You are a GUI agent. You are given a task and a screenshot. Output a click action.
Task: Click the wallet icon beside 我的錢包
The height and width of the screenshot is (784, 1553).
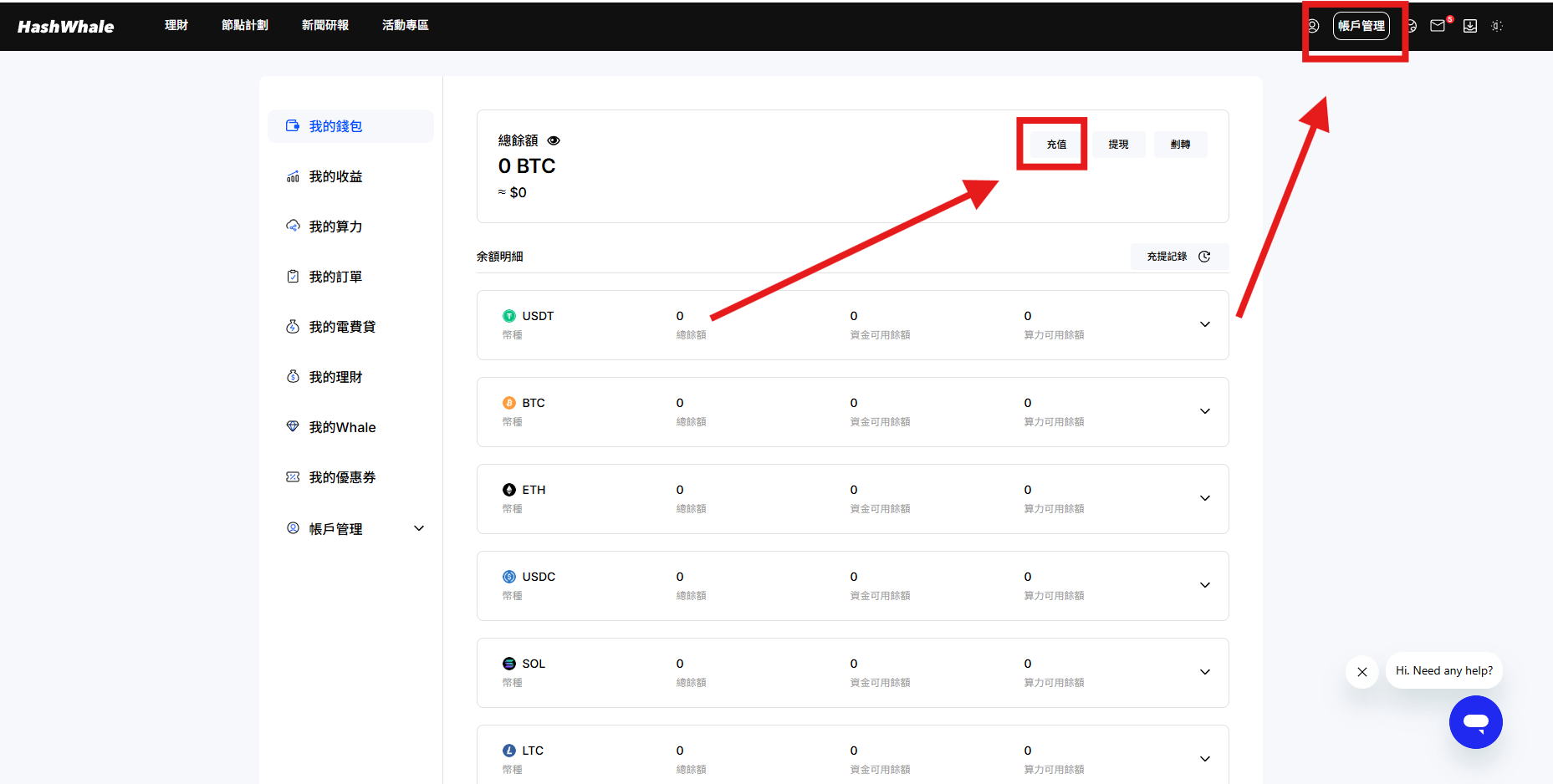(x=293, y=126)
